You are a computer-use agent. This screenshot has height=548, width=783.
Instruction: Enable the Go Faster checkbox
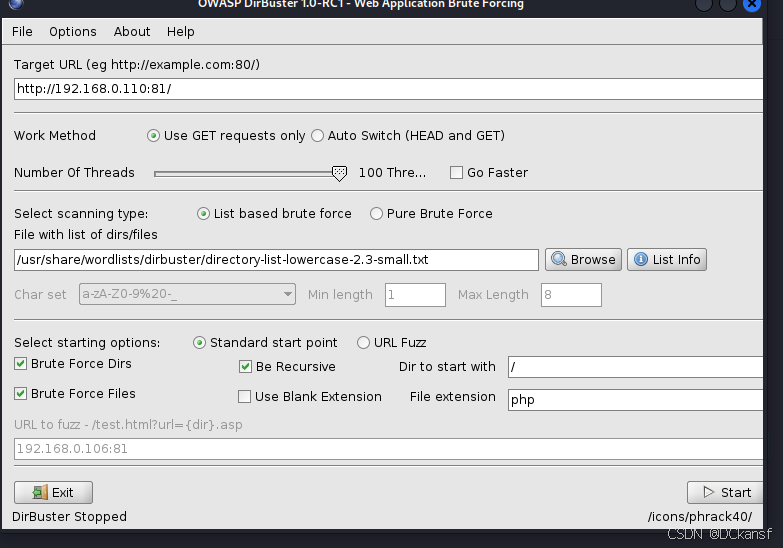click(x=456, y=173)
